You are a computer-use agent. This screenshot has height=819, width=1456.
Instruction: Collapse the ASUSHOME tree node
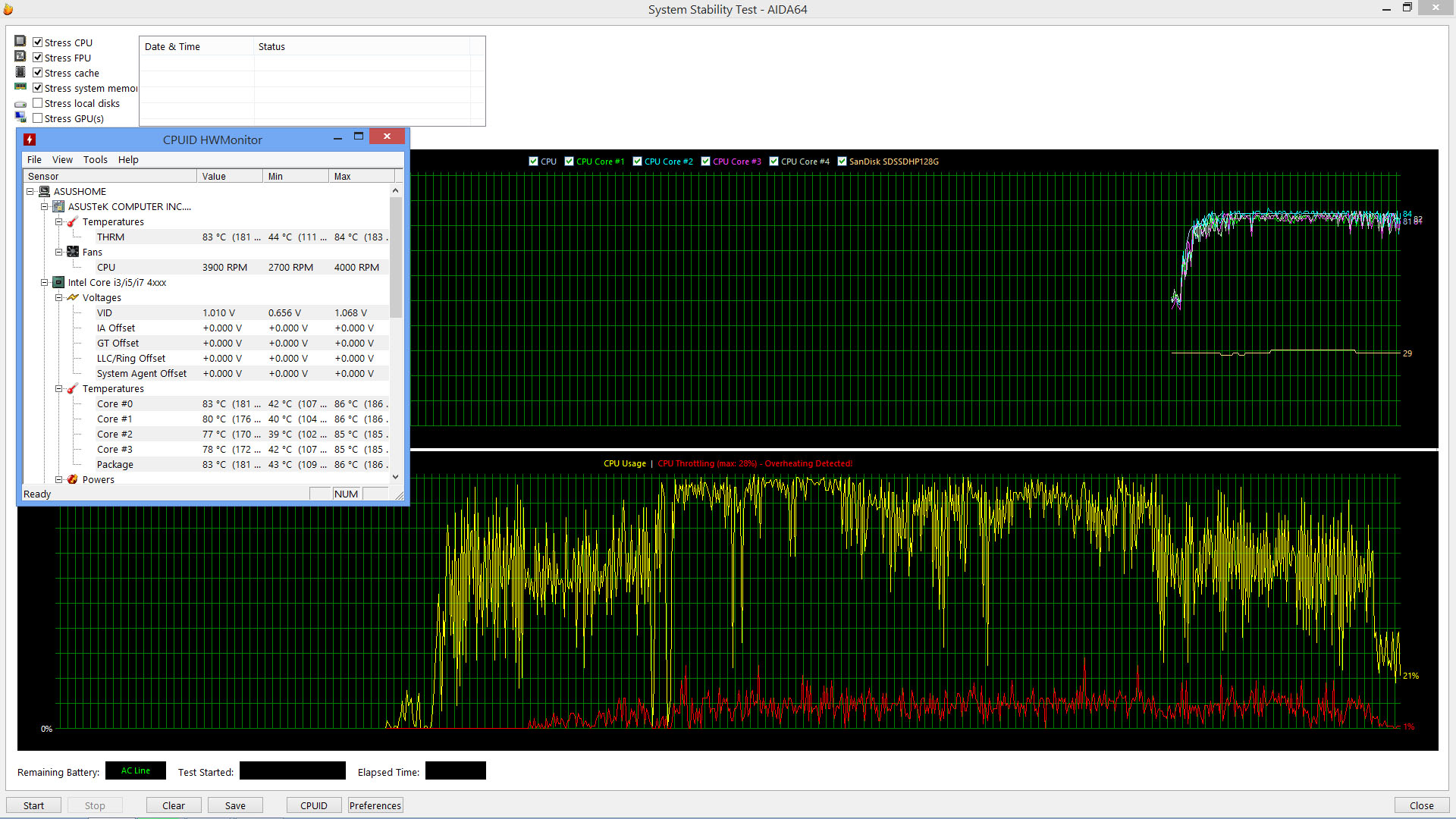tap(30, 192)
